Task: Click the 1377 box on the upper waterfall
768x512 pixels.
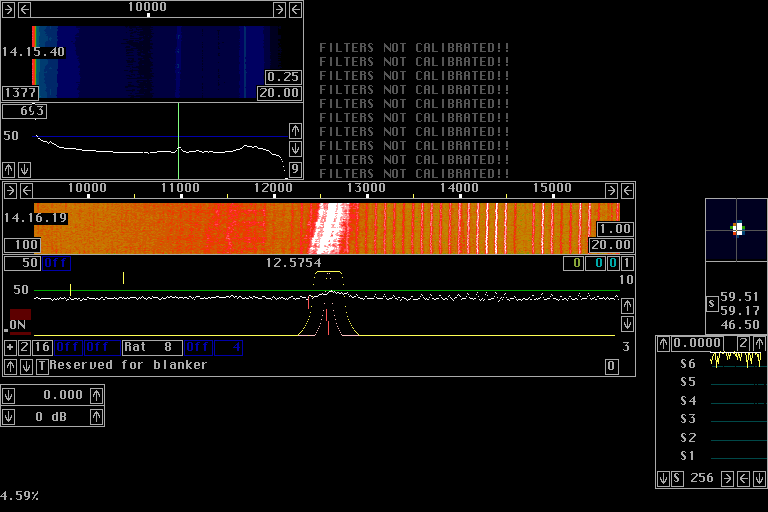Action: click(x=21, y=93)
